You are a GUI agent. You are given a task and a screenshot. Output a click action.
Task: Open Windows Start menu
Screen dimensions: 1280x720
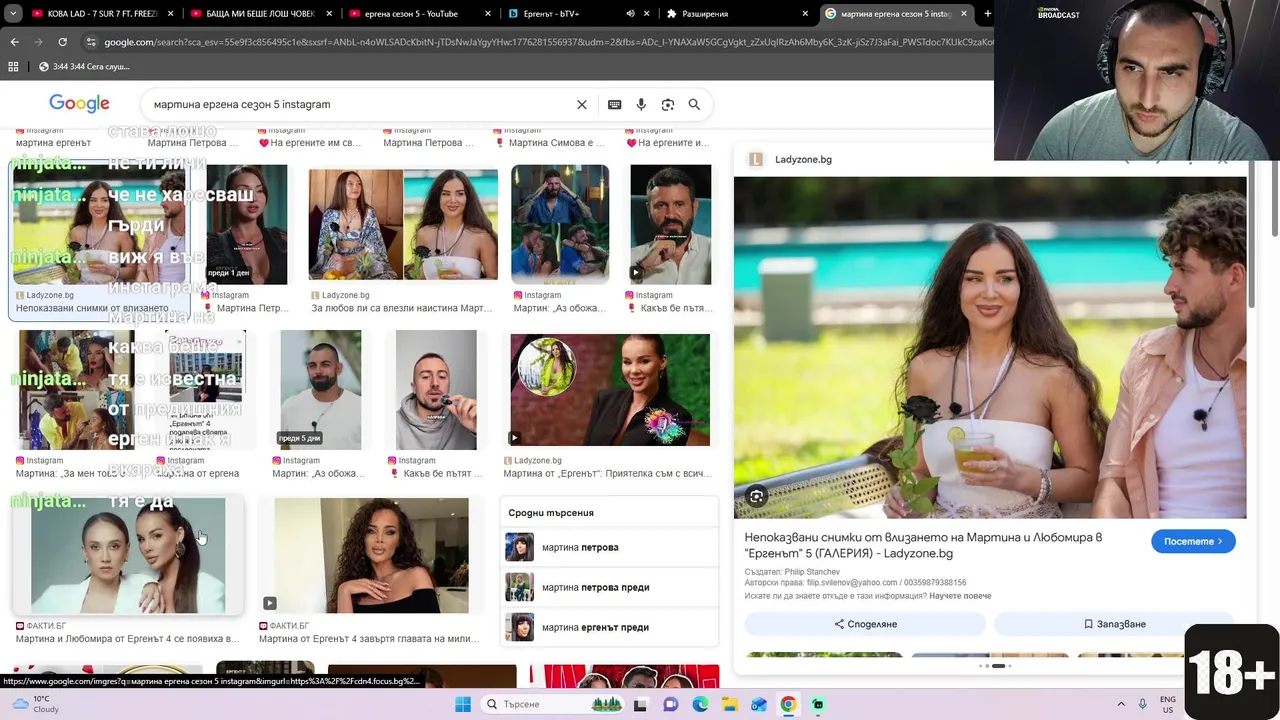pos(462,704)
